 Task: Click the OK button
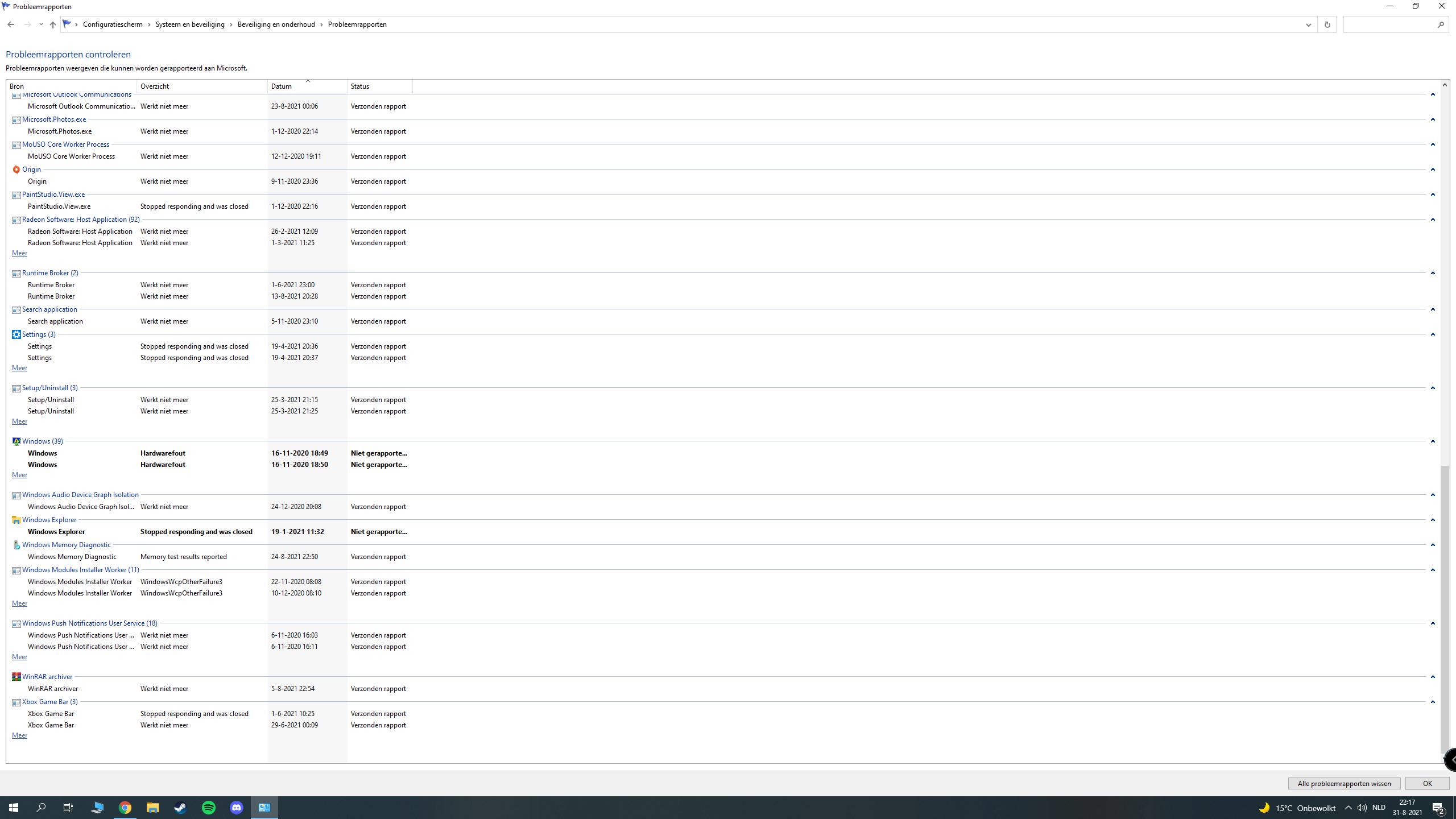coord(1427,784)
